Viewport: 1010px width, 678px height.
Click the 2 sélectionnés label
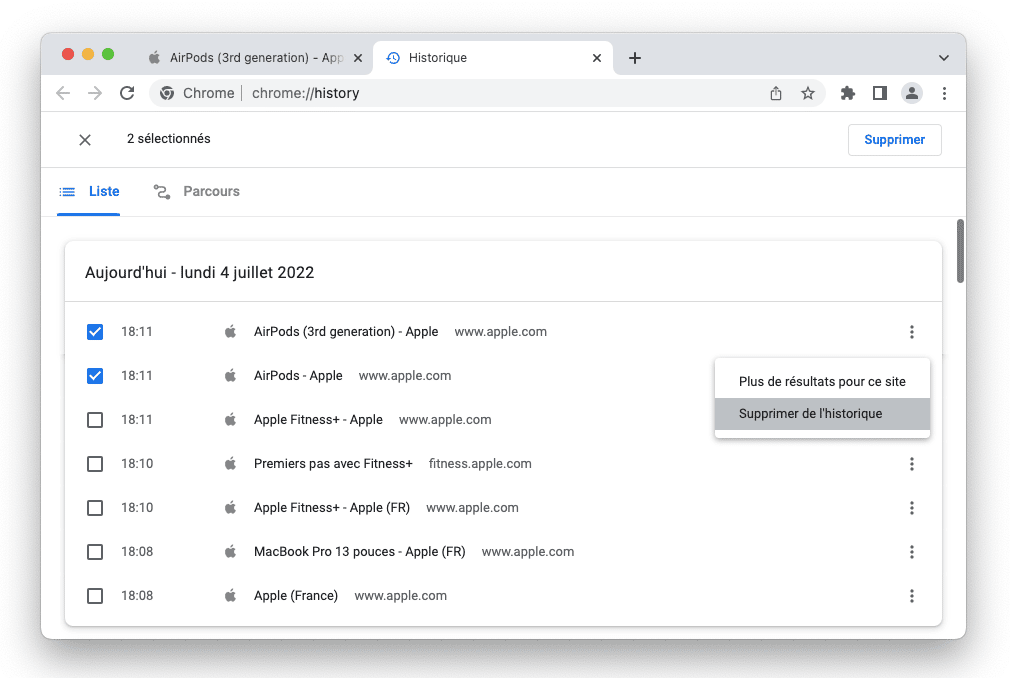(x=169, y=139)
